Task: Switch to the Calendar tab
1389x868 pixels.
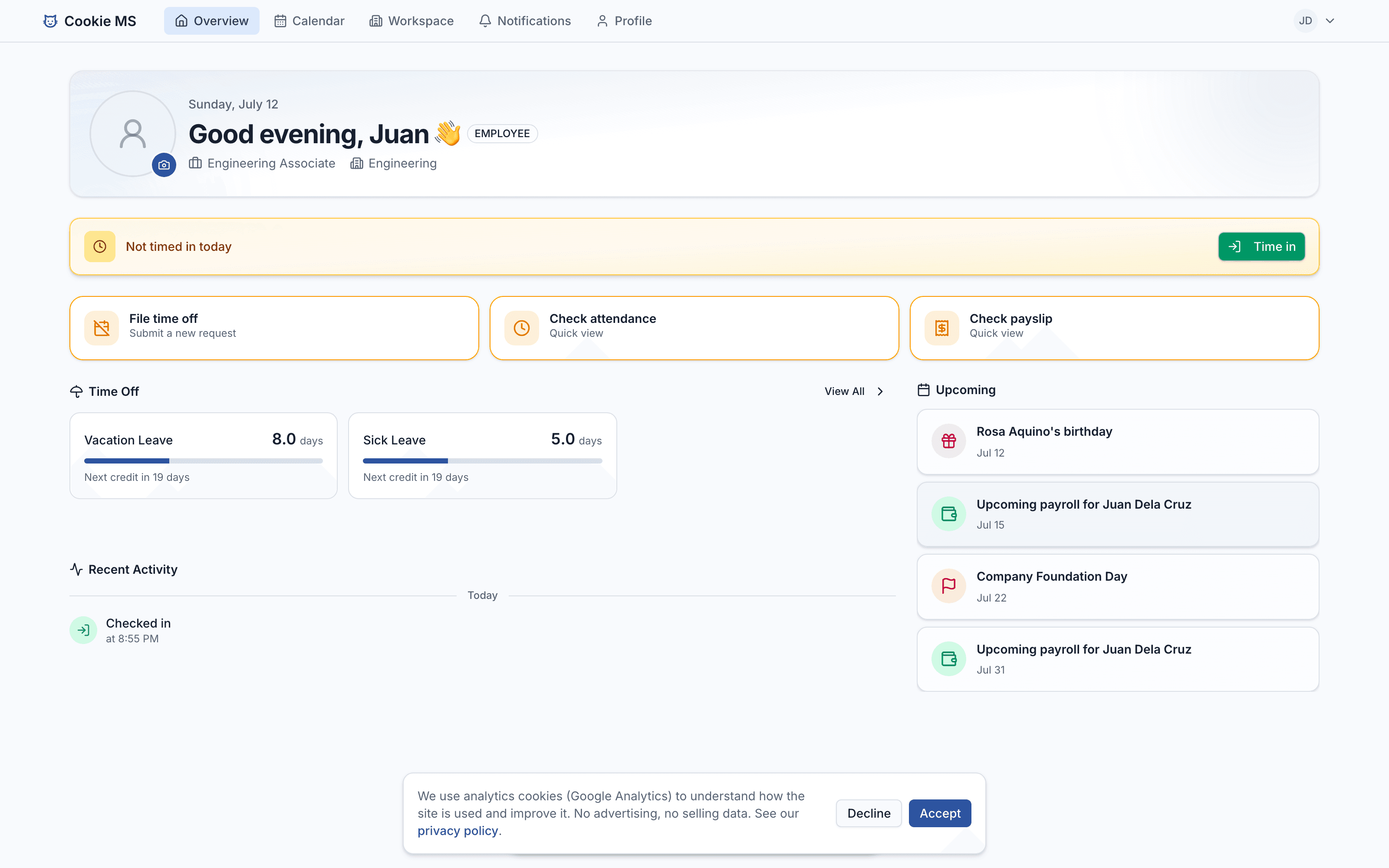Action: [x=309, y=21]
